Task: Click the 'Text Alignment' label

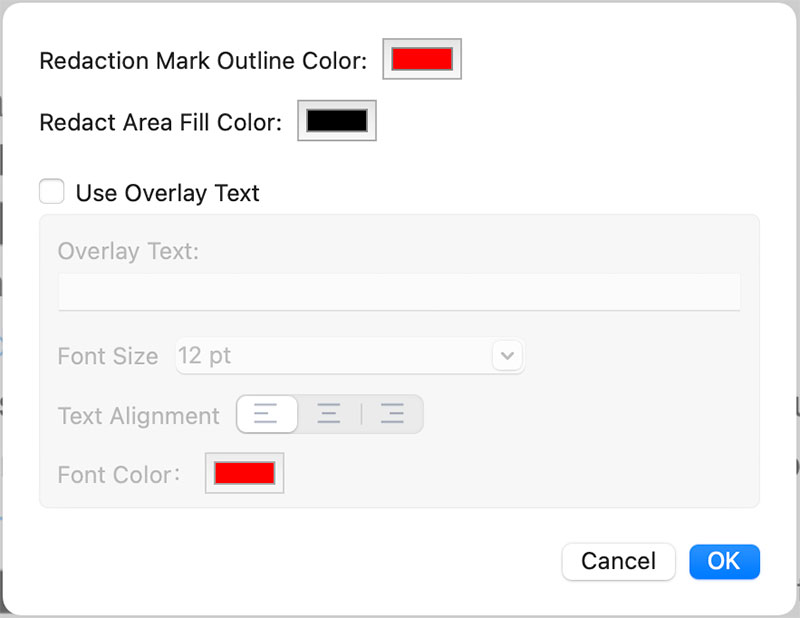Action: click(138, 416)
